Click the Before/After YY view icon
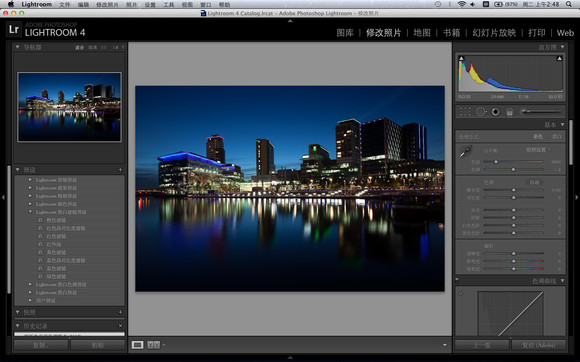This screenshot has height=362, width=580. pyautogui.click(x=154, y=345)
